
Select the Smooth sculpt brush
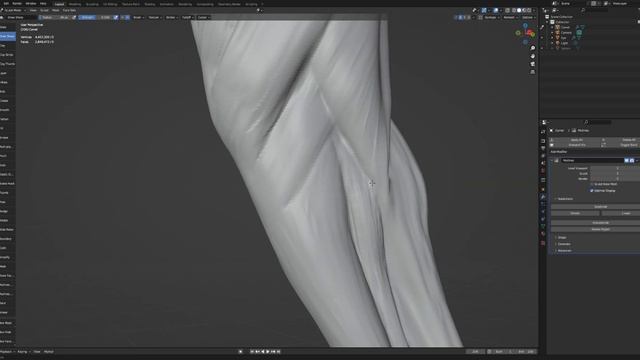coord(7,110)
